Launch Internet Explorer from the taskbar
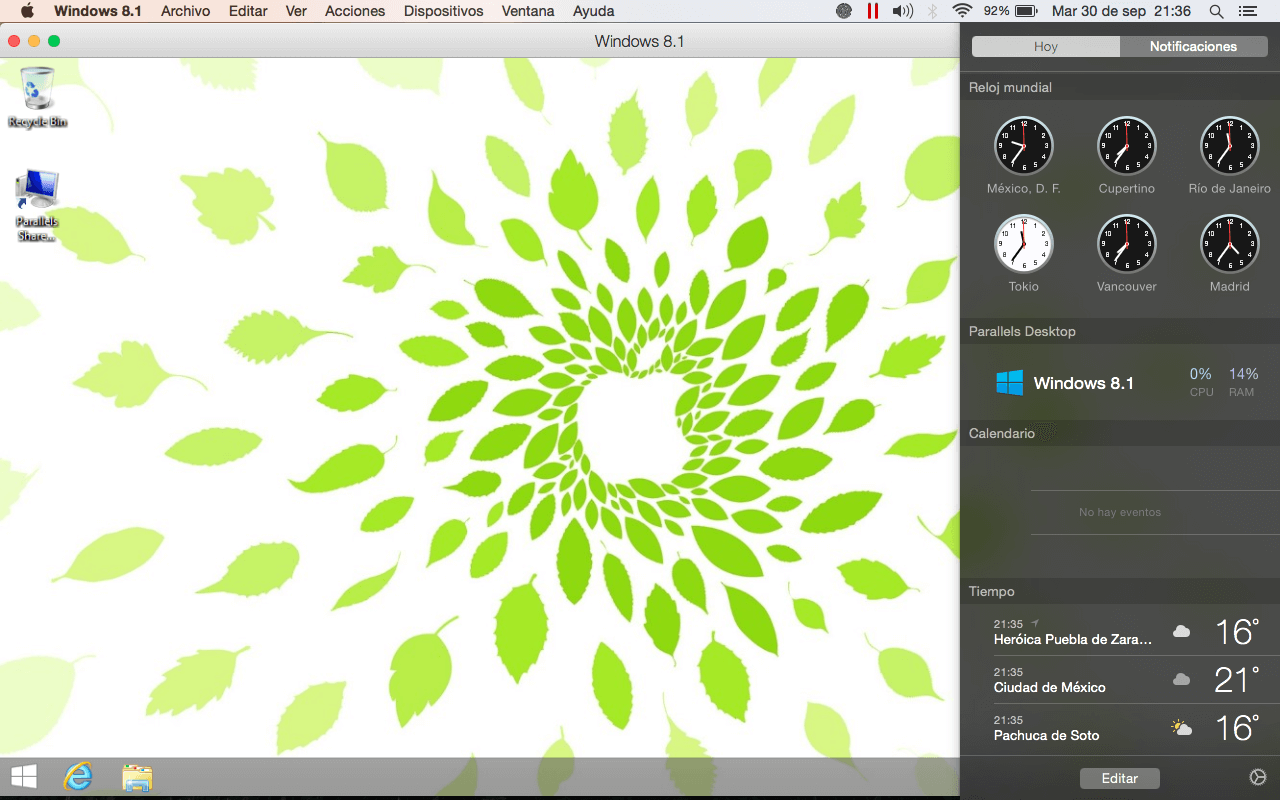 (x=78, y=777)
